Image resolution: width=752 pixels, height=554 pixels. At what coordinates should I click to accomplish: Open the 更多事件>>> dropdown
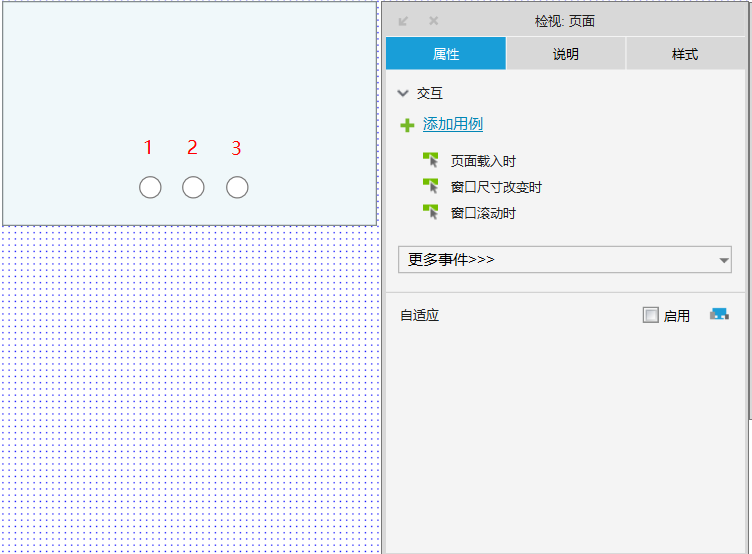564,259
